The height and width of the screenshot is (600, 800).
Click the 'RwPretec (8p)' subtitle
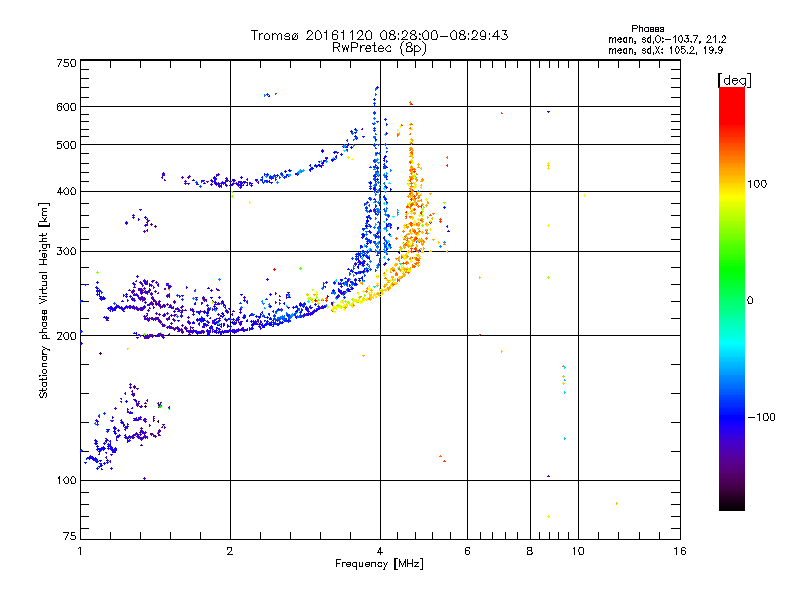(x=379, y=48)
